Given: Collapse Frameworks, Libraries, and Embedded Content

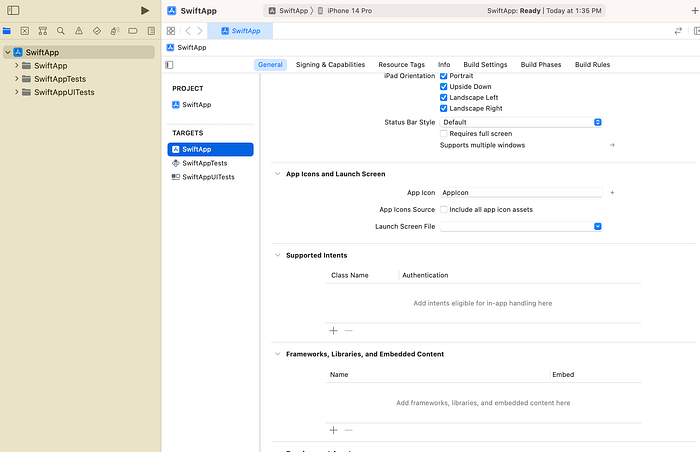Looking at the screenshot, I should pos(278,354).
